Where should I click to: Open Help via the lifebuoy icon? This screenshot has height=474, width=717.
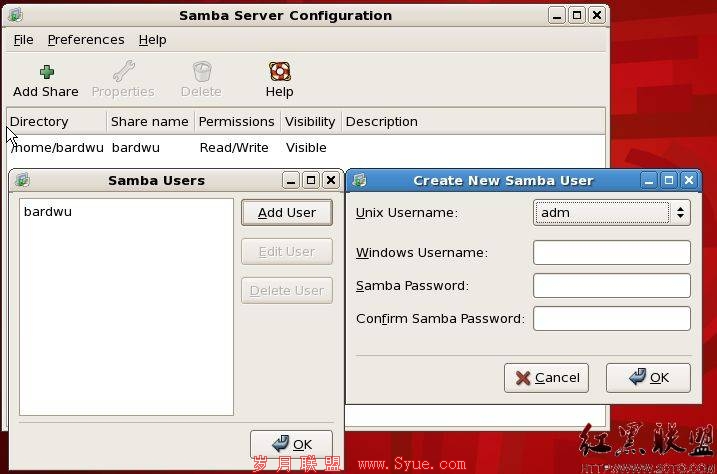coord(279,71)
